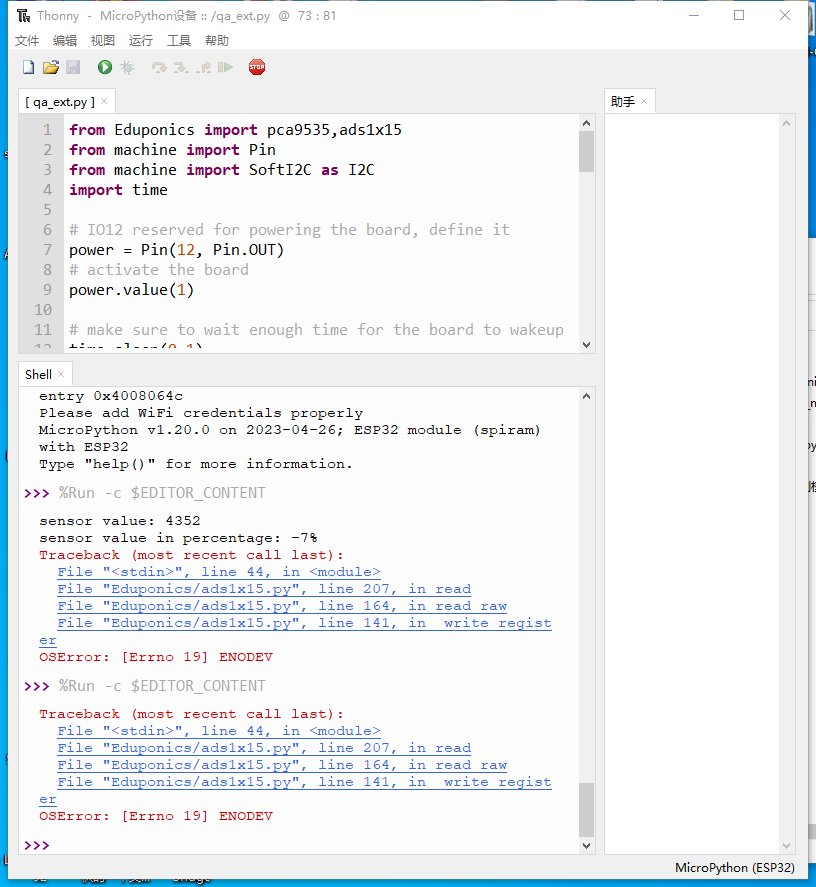Open first traceback link '<stdin>' line 44

219,572
